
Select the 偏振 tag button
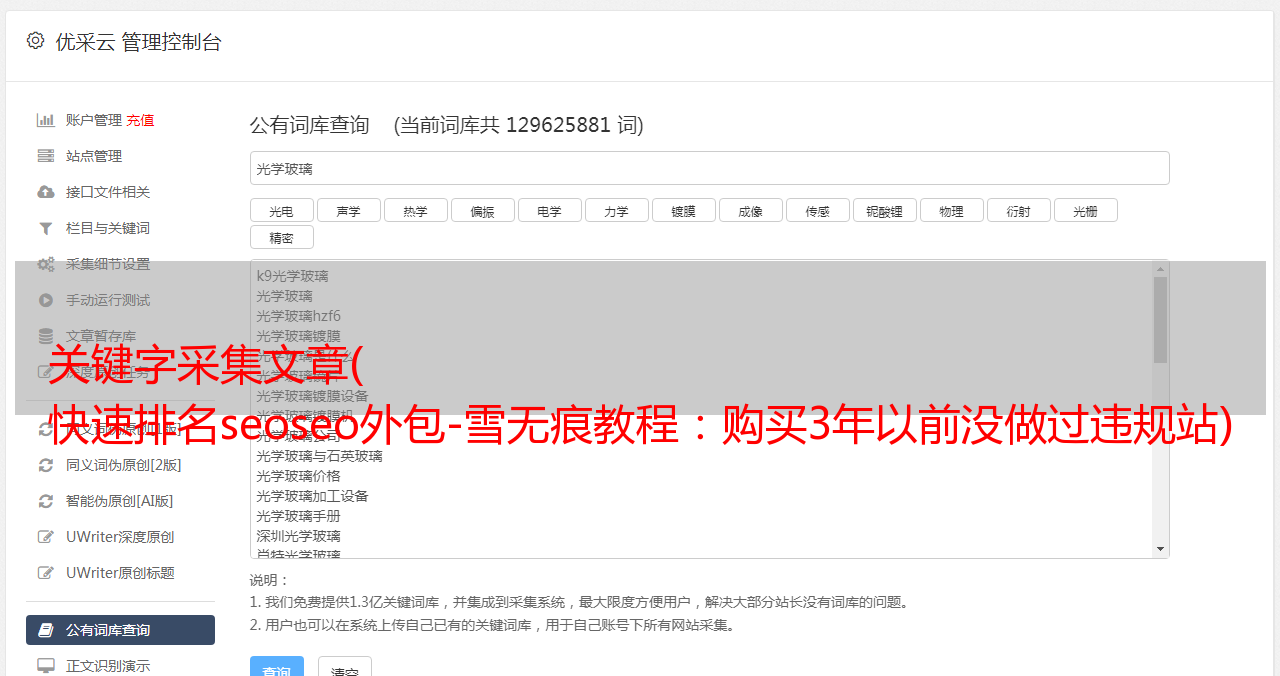click(483, 210)
